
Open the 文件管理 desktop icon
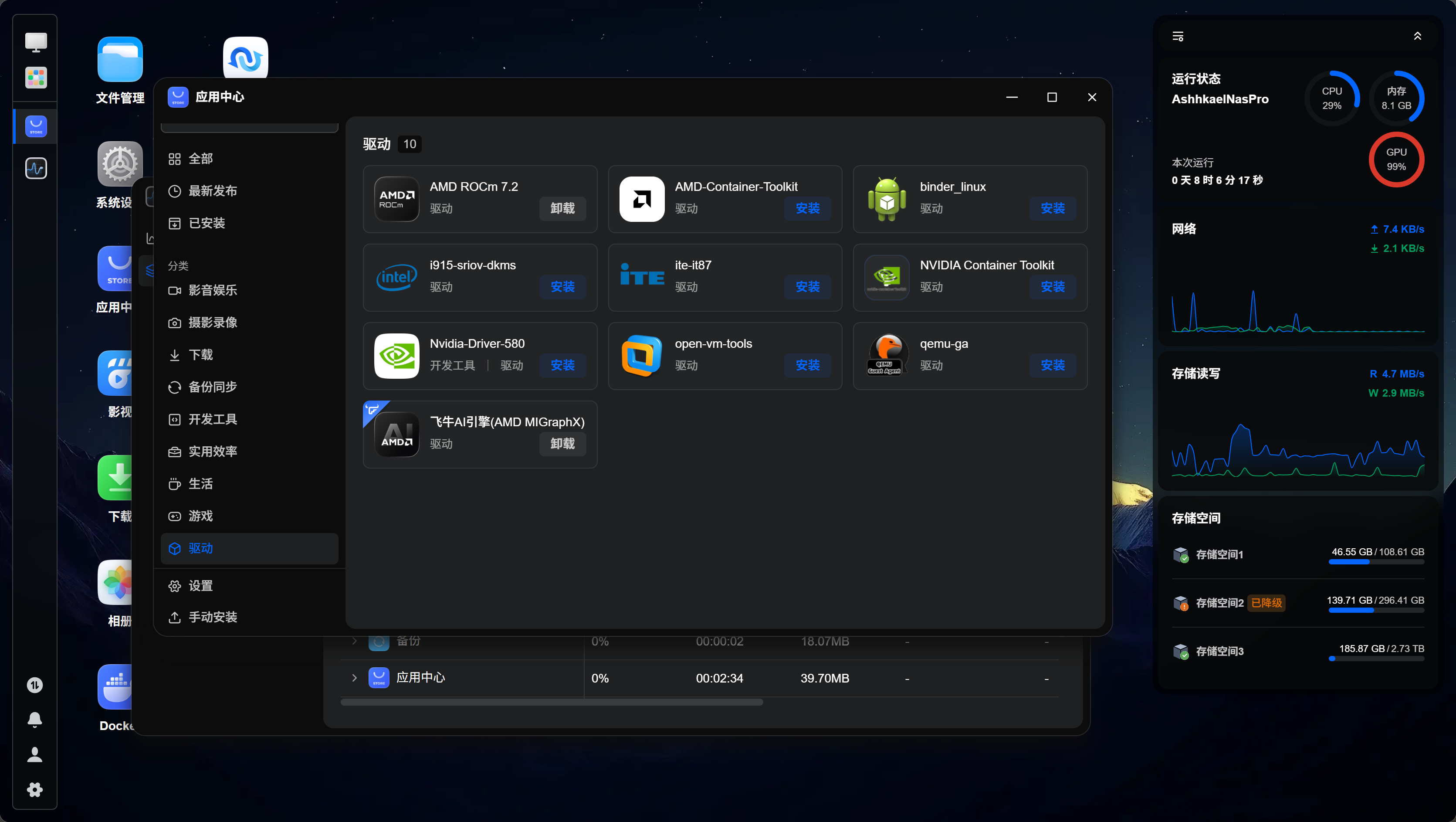point(120,59)
